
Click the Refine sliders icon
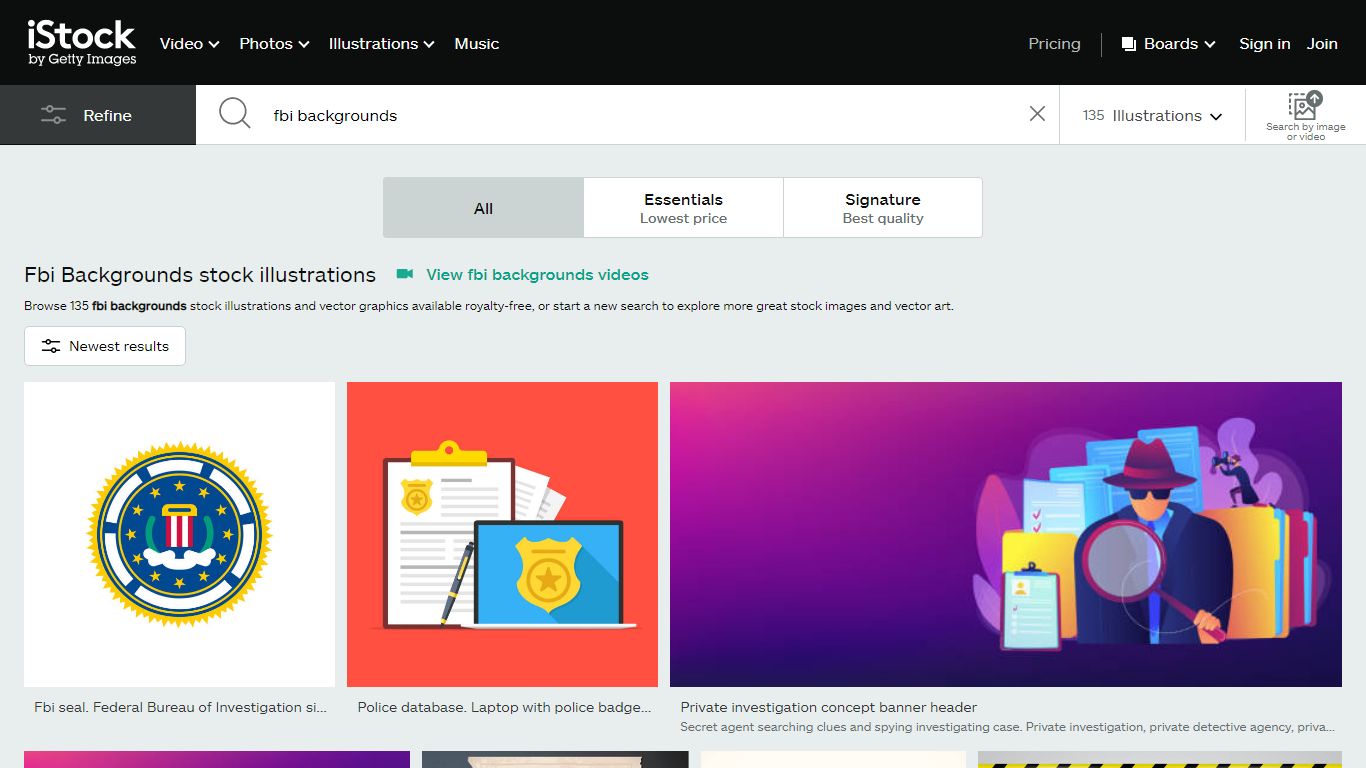pos(53,115)
